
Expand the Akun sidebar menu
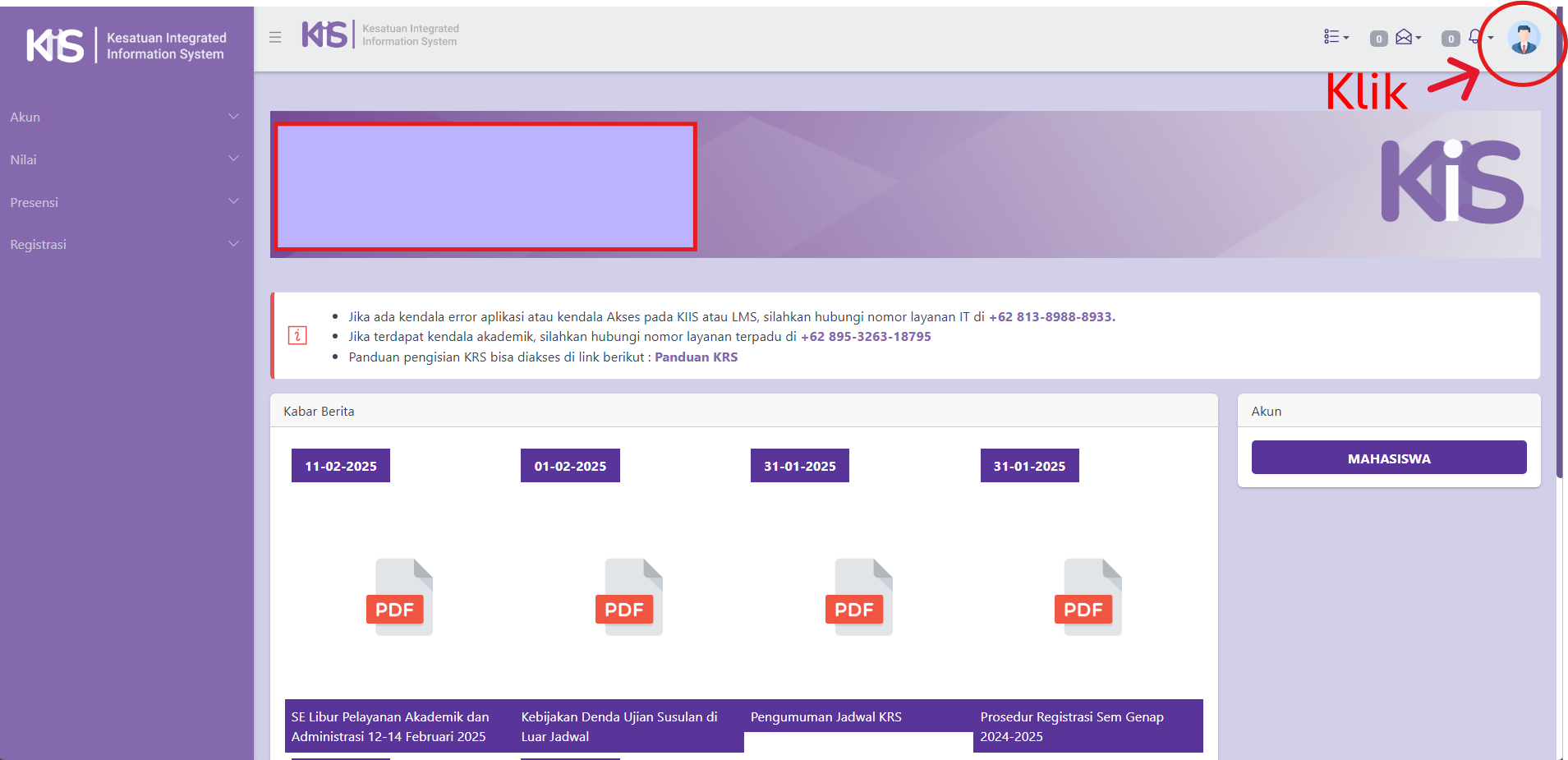pyautogui.click(x=125, y=117)
